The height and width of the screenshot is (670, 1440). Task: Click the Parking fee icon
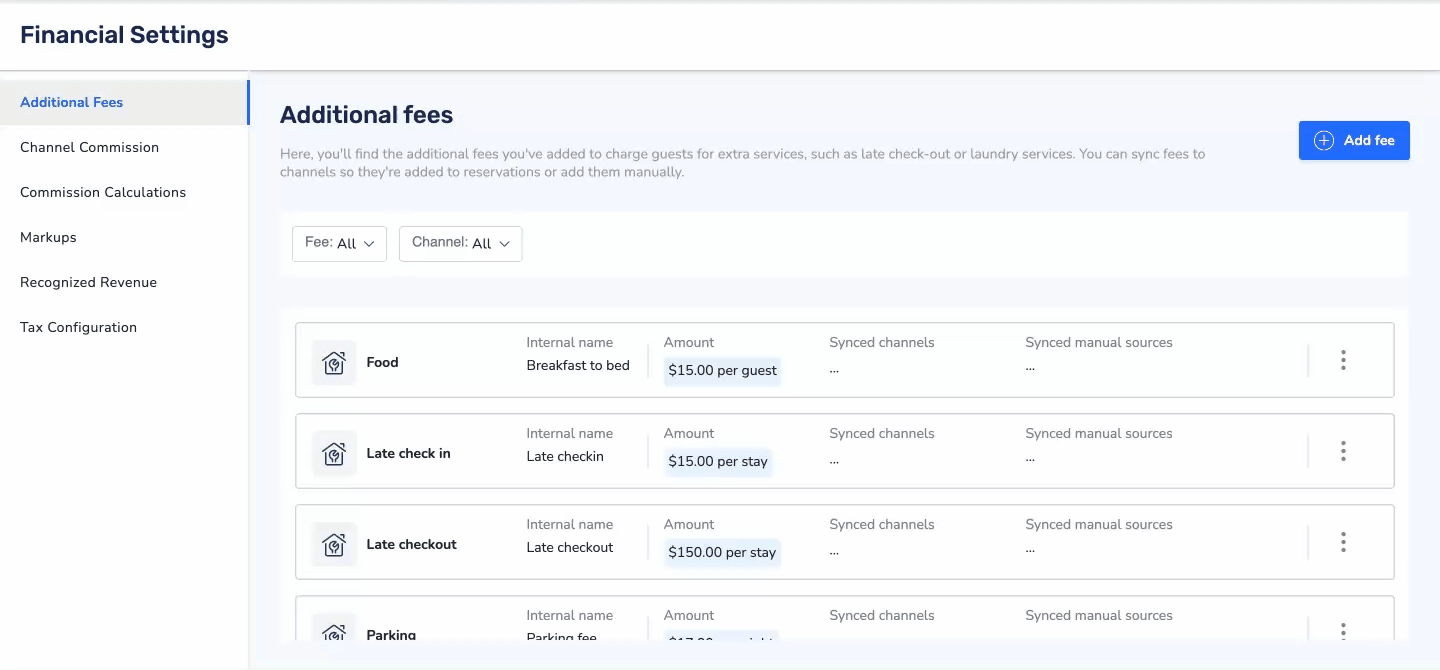click(x=334, y=630)
